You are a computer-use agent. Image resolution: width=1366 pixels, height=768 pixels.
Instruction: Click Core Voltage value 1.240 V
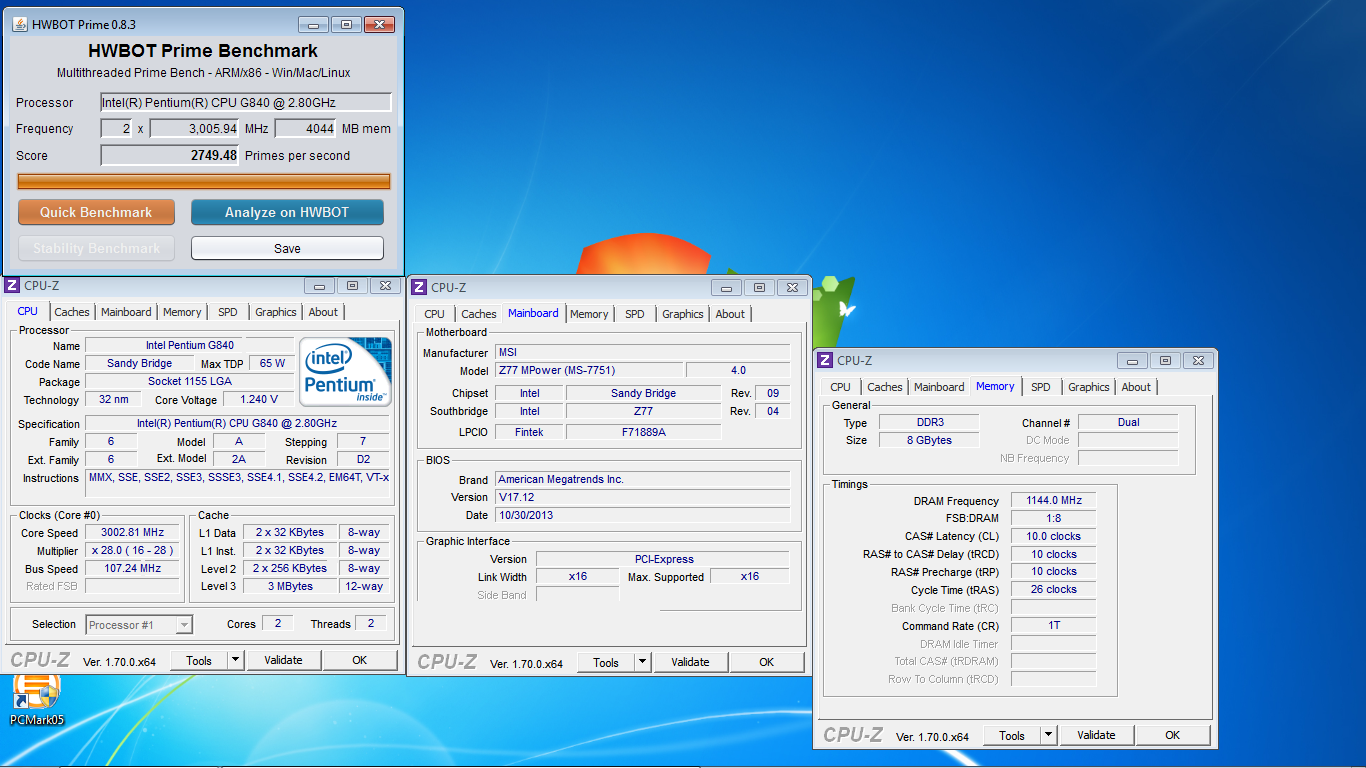pos(259,400)
